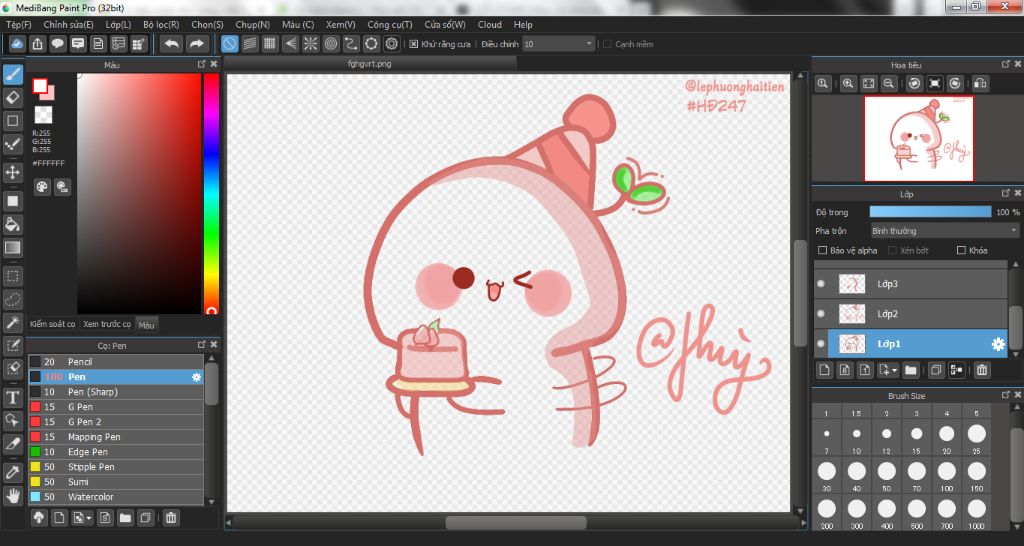
Task: Select the transparent color swatch
Action: (x=44, y=116)
